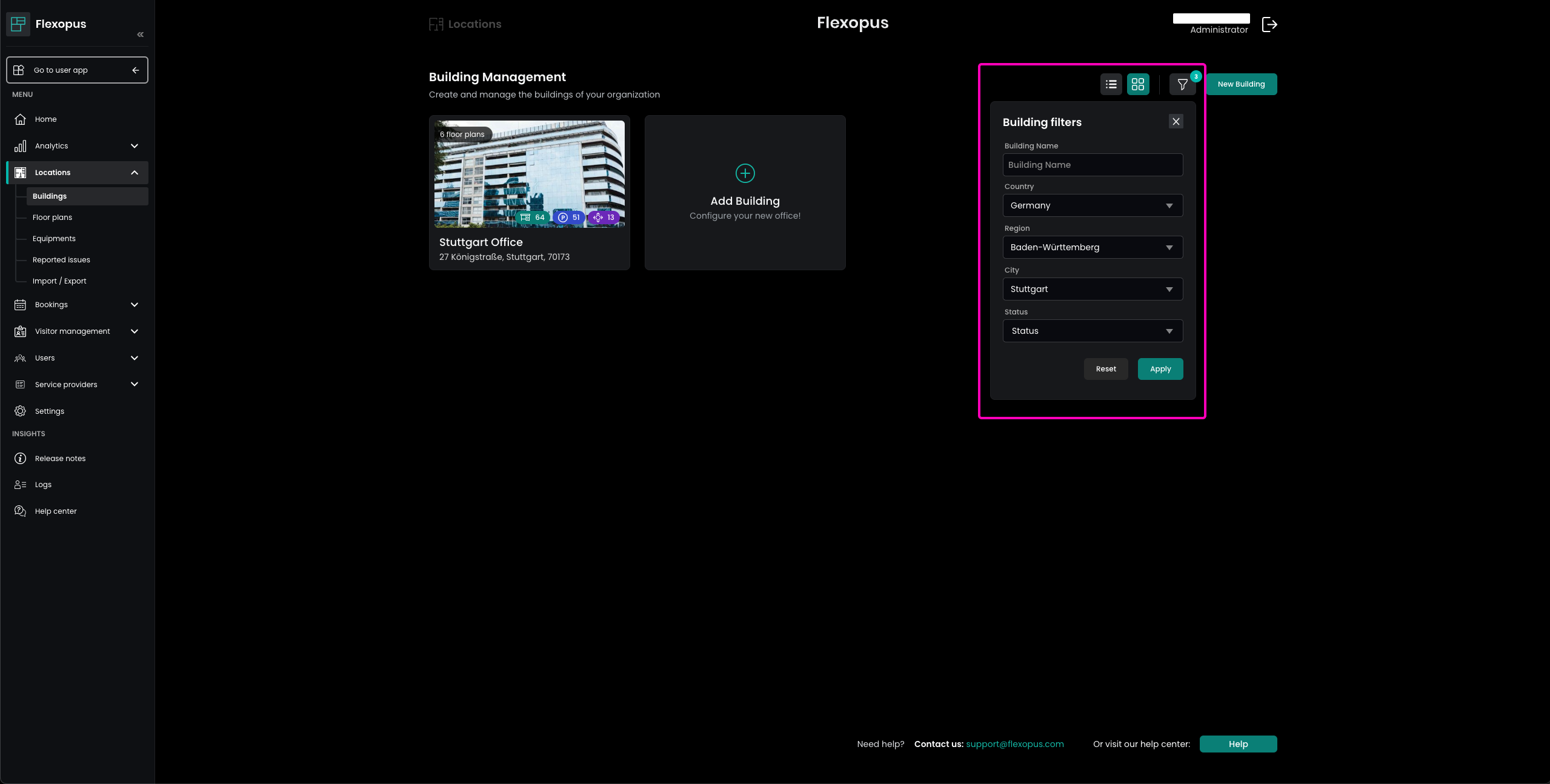Open Floor plans submenu item
Screen dimensions: 1550x784
(53, 218)
